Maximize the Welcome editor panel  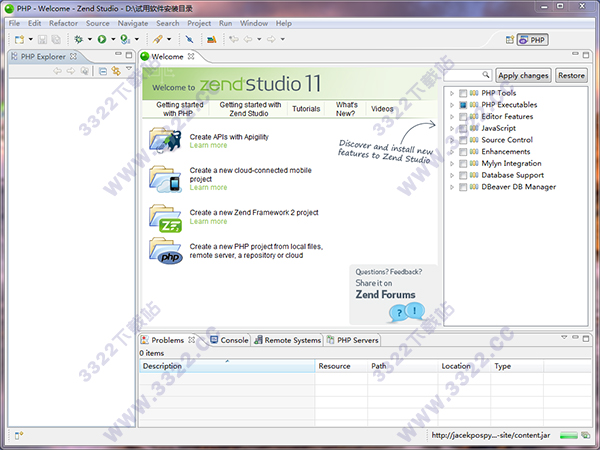point(586,55)
